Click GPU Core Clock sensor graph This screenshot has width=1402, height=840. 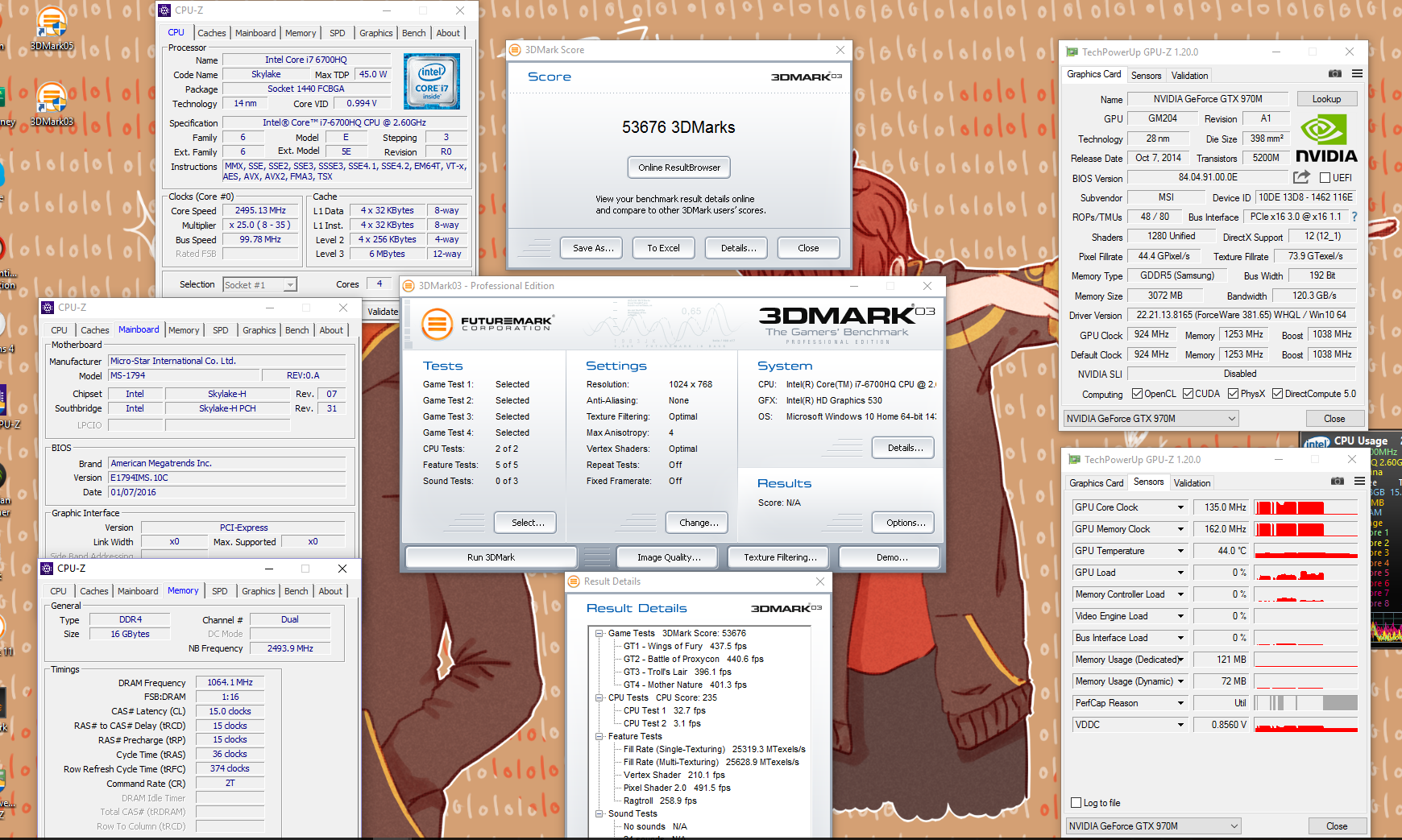(x=1306, y=507)
